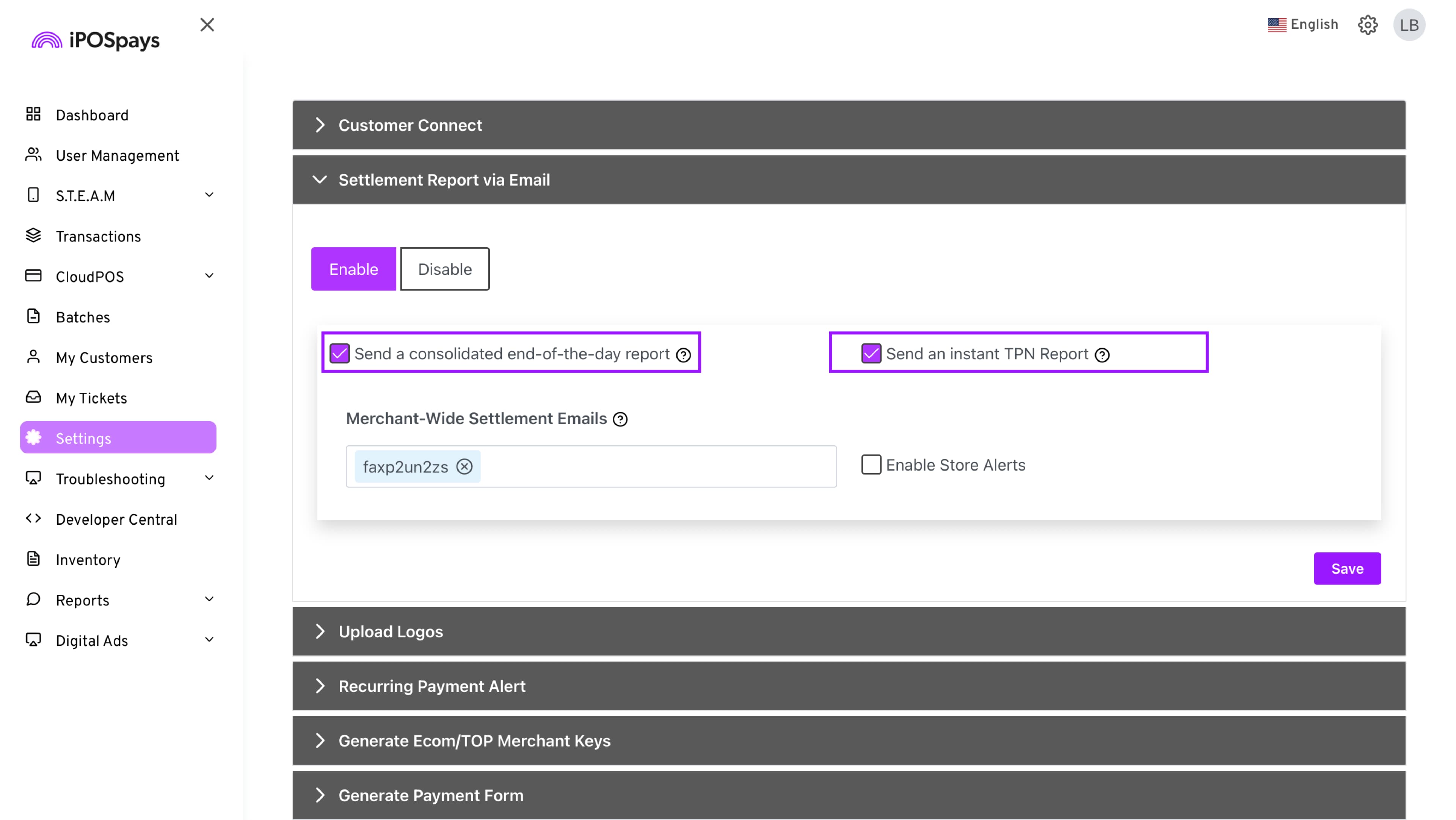The image size is (1456, 820).
Task: Uncheck consolidated end-of-the-day report checkbox
Action: [x=340, y=354]
